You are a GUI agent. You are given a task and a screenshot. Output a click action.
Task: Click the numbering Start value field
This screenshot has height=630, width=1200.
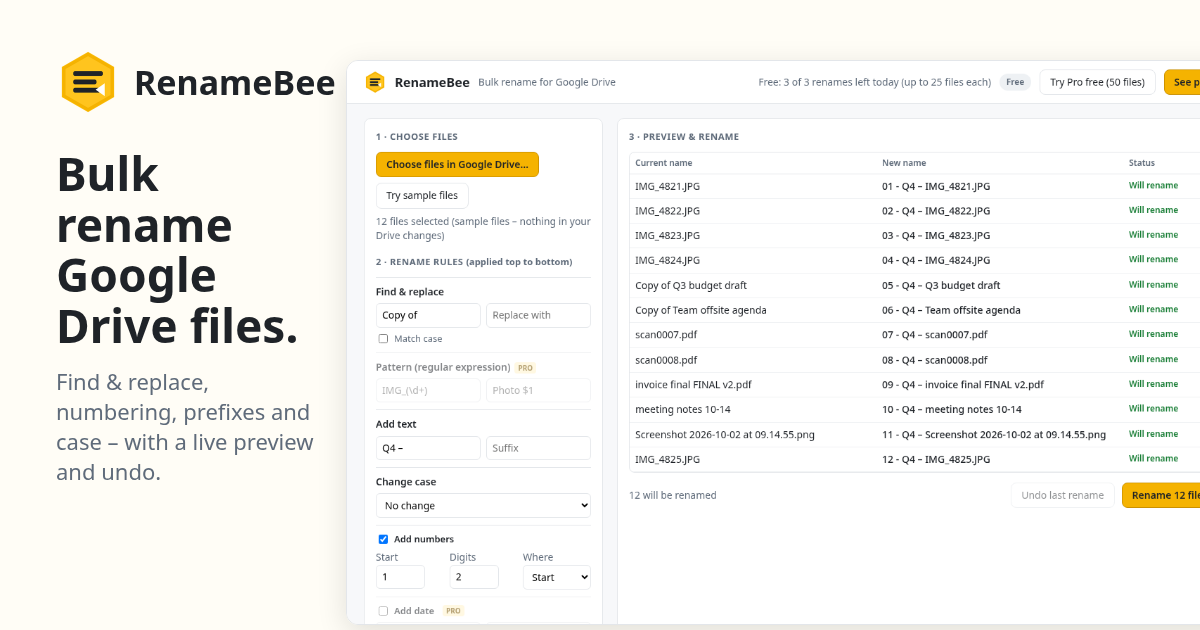(x=400, y=577)
